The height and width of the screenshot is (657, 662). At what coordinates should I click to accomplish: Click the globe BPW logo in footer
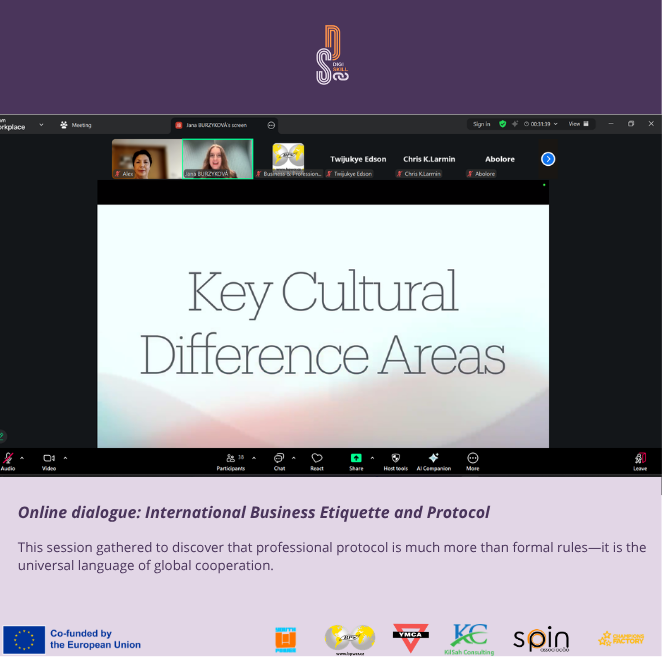click(x=350, y=639)
